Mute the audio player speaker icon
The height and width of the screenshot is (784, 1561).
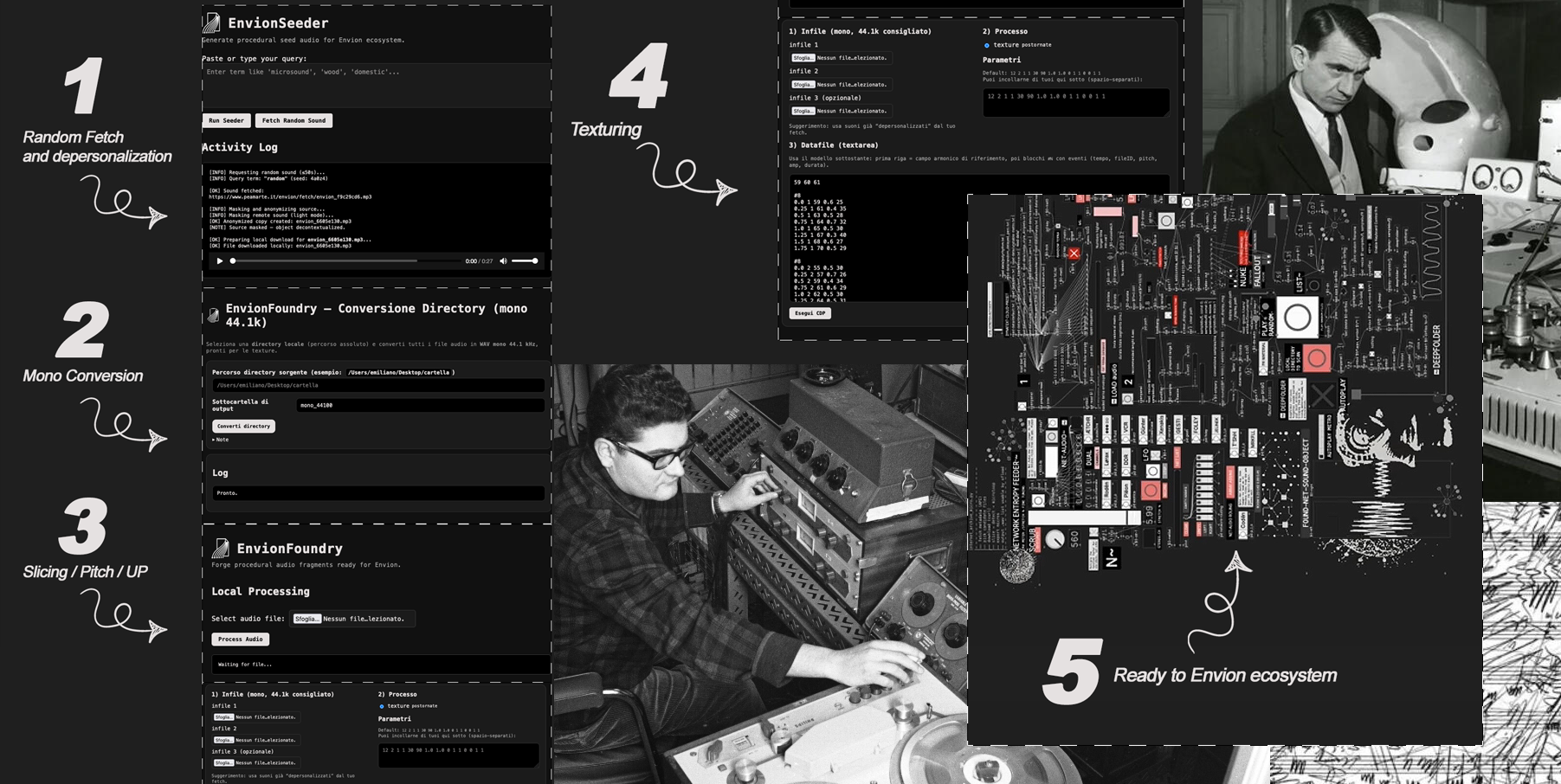(x=503, y=260)
